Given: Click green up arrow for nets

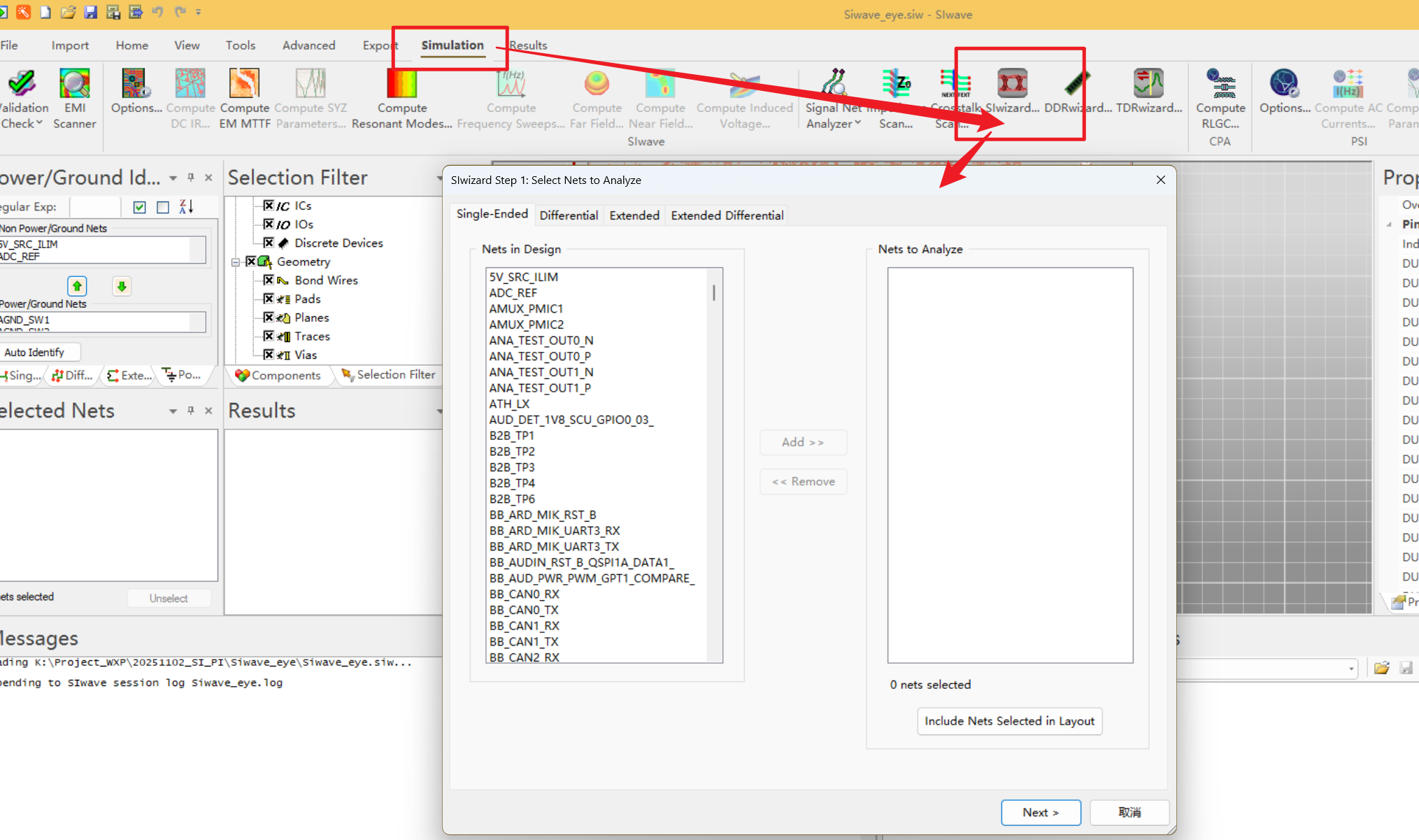Looking at the screenshot, I should [x=77, y=286].
